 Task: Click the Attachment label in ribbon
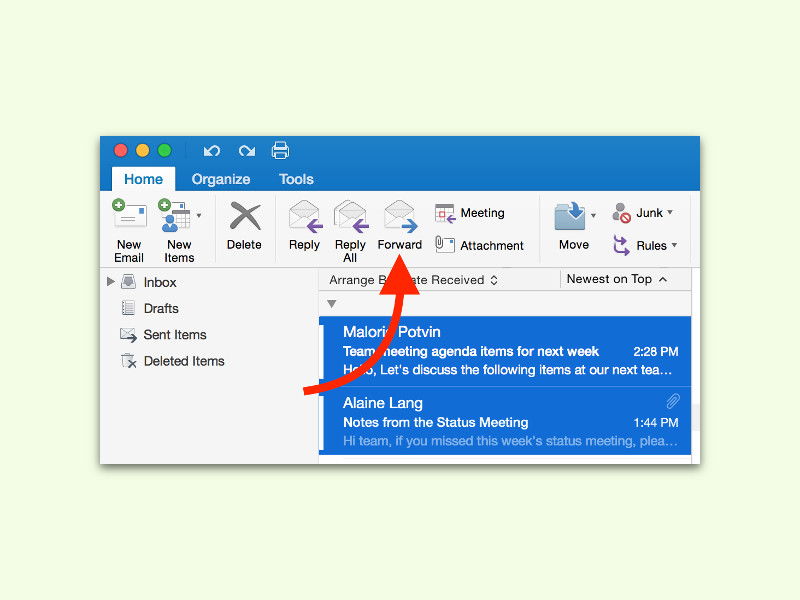click(x=492, y=245)
